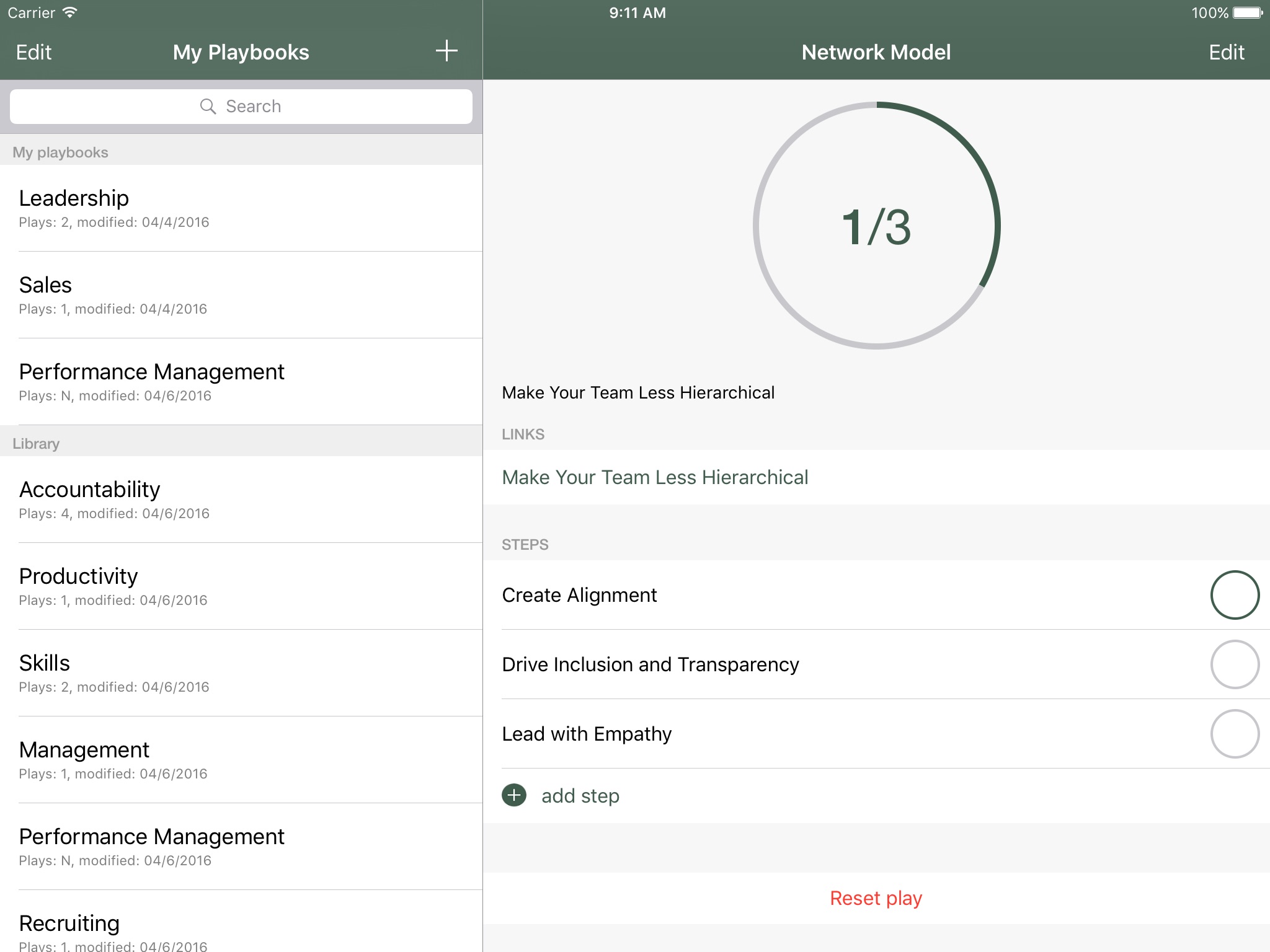Tap the Wi-Fi icon in status bar
1270x952 pixels.
pos(70,13)
